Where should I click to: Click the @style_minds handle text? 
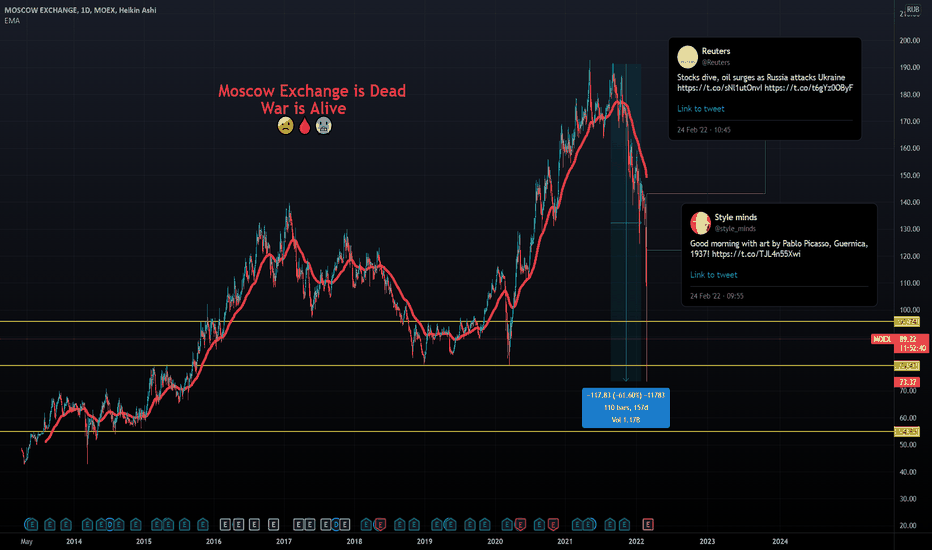pos(735,228)
